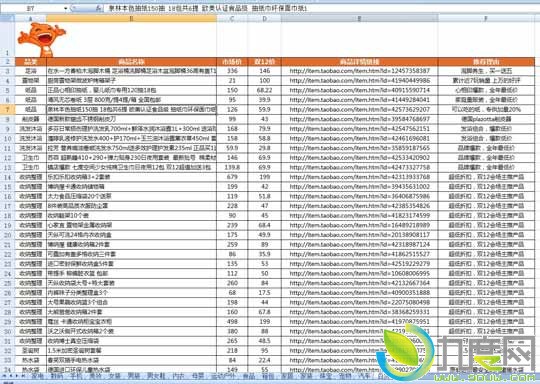Image resolution: width=540 pixels, height=384 pixels.
Task: Select double-12 price cell 17.5
Action: click(x=264, y=293)
